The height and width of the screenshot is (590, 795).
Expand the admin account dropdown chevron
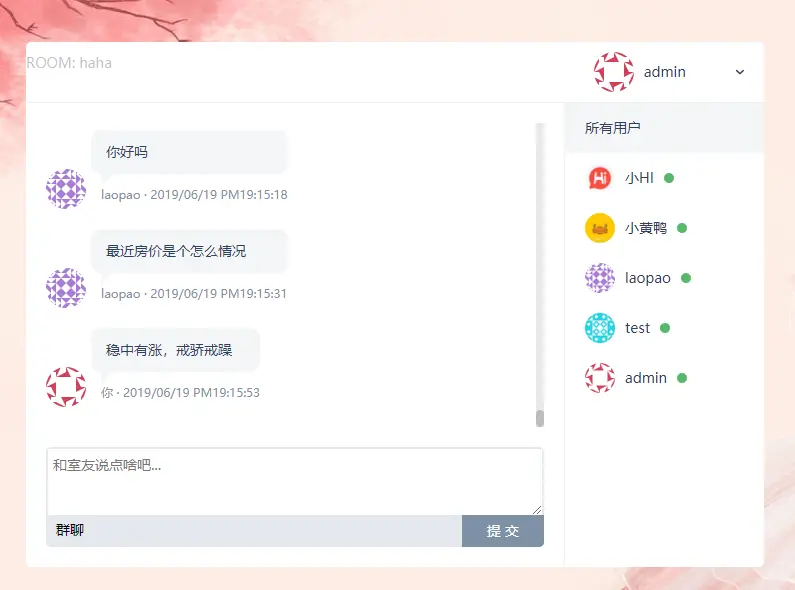(x=740, y=72)
